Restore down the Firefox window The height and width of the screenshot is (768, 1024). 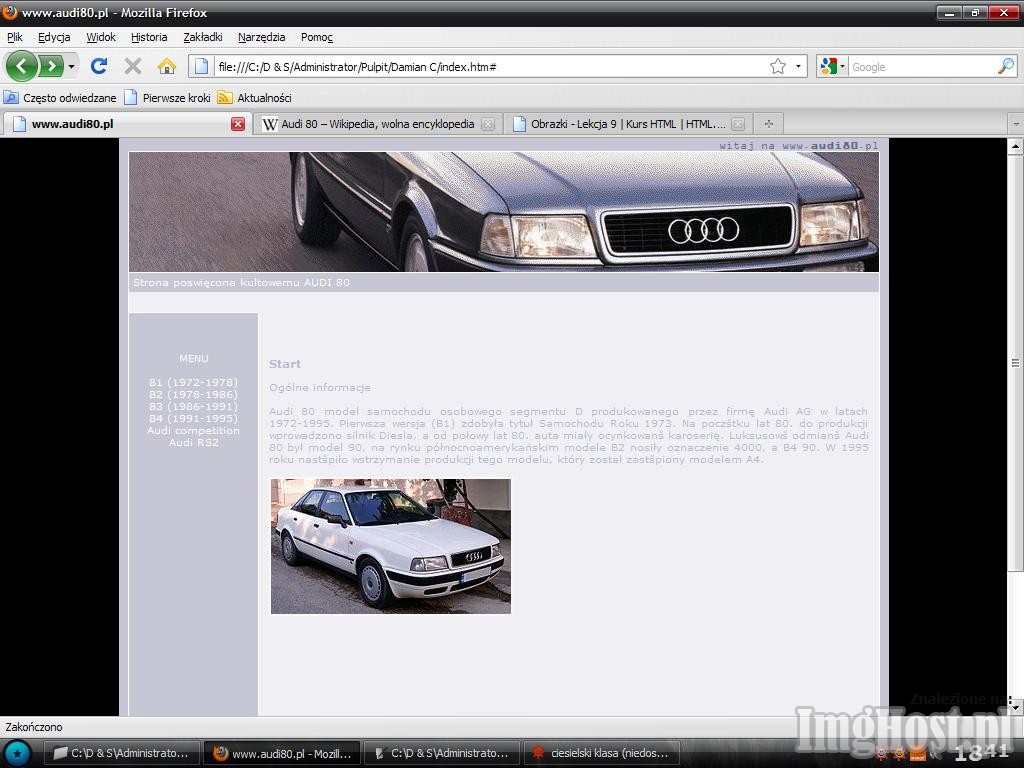(x=974, y=12)
